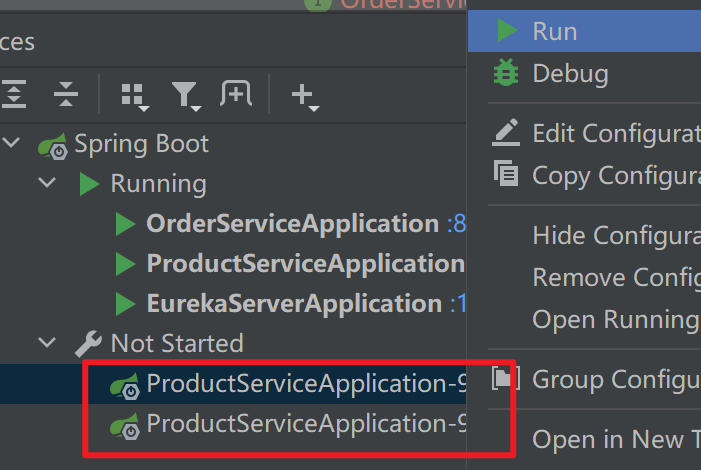Choose Remove Configuration menu entry
Viewport: 701px width, 470px height.
click(x=584, y=277)
